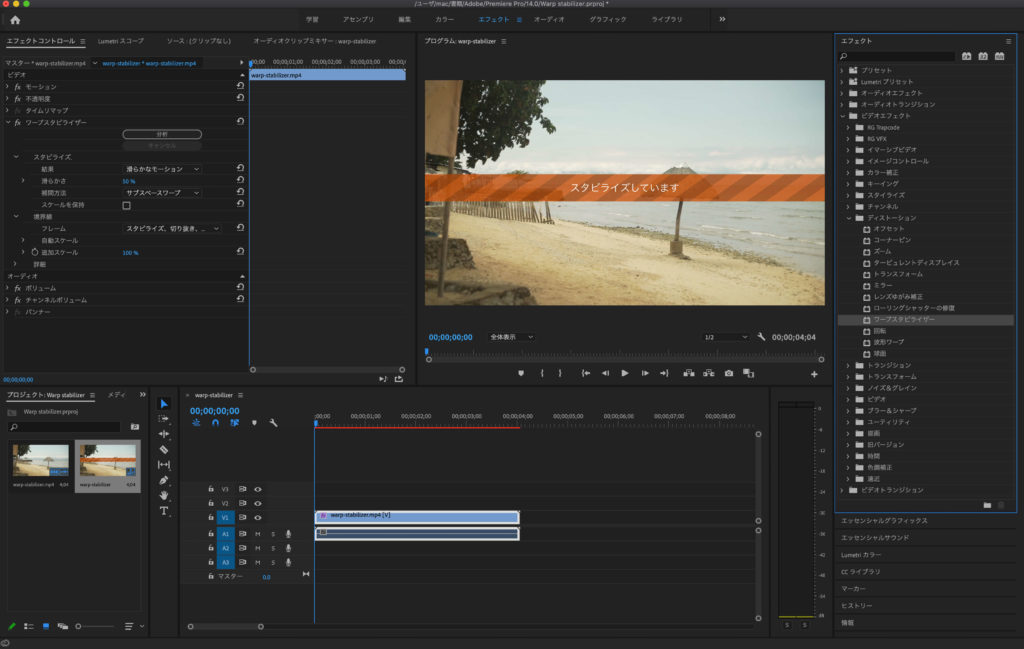Adjust Project panel thumbnail zoom slider

[96, 626]
